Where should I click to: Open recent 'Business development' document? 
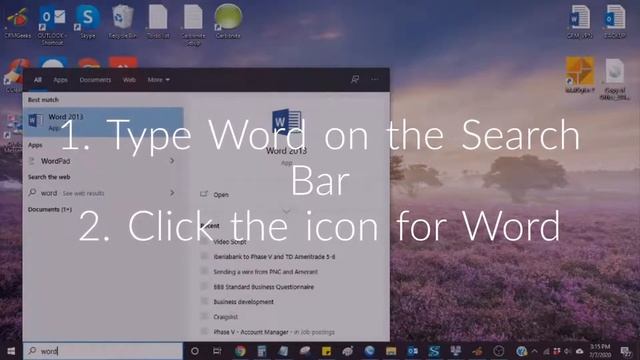243,302
